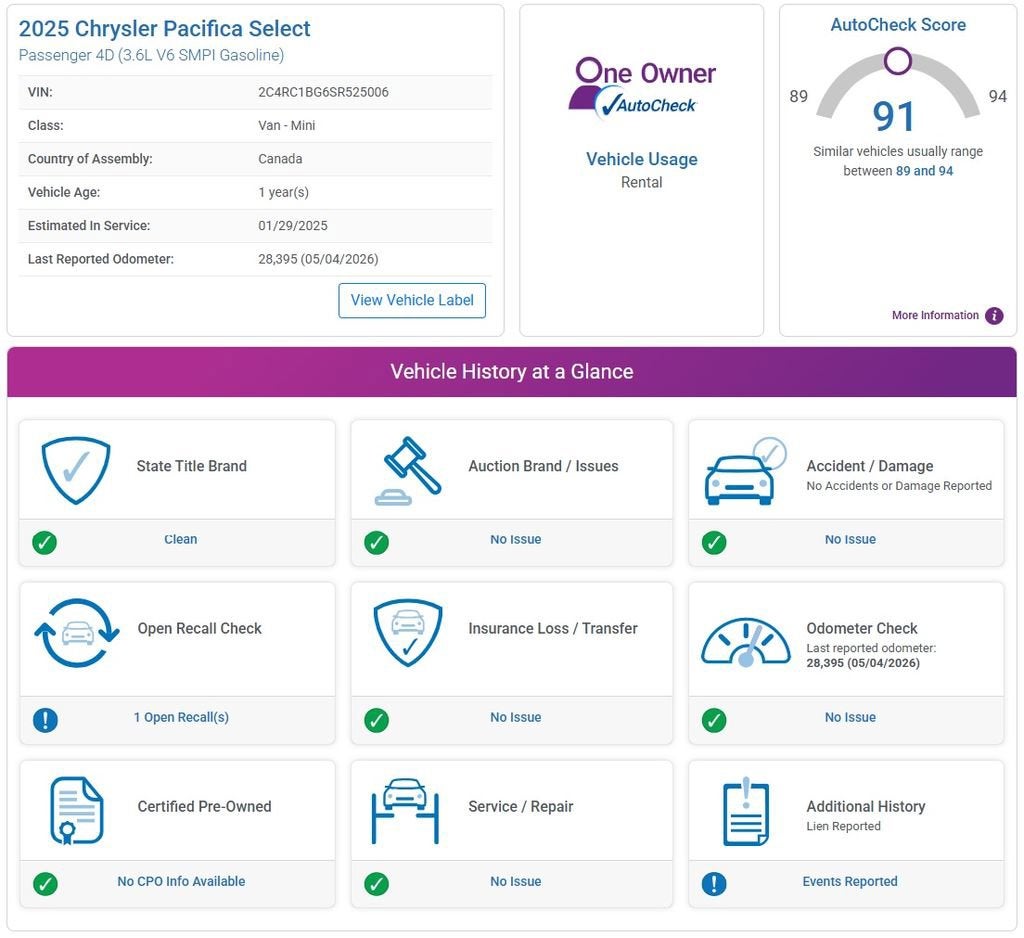Screen dimensions: 1024x938
Task: Click the Open Recall Check circular arrows icon
Action: pyautogui.click(x=77, y=633)
